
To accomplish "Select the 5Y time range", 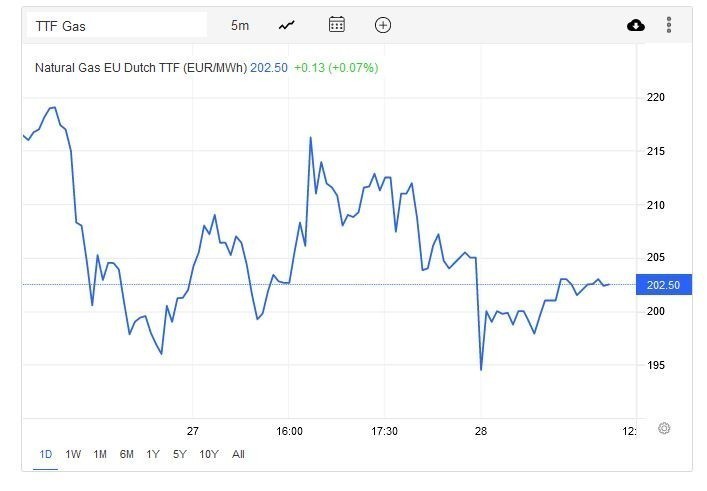I will (x=179, y=454).
